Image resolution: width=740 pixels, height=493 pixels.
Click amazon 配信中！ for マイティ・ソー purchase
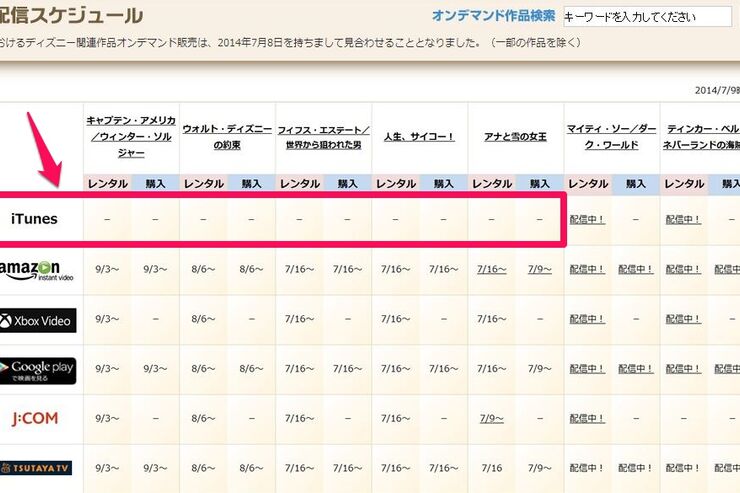pos(636,269)
